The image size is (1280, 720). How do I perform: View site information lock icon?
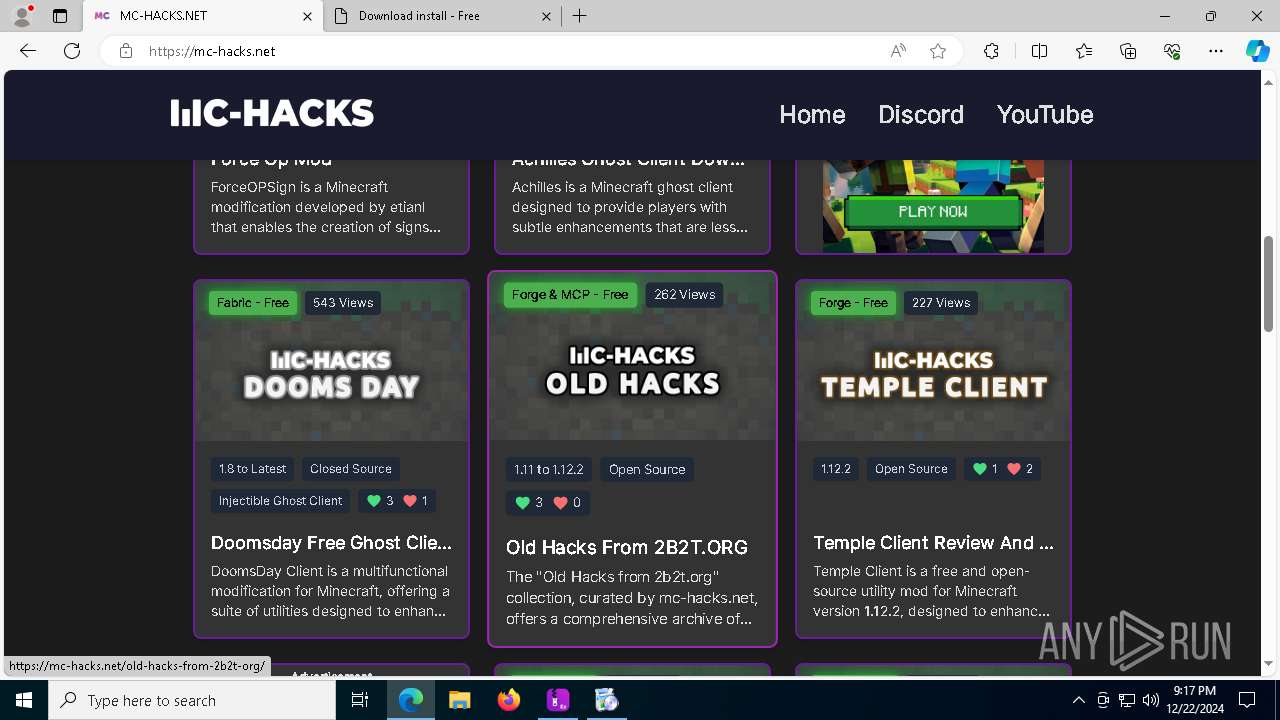coord(126,51)
